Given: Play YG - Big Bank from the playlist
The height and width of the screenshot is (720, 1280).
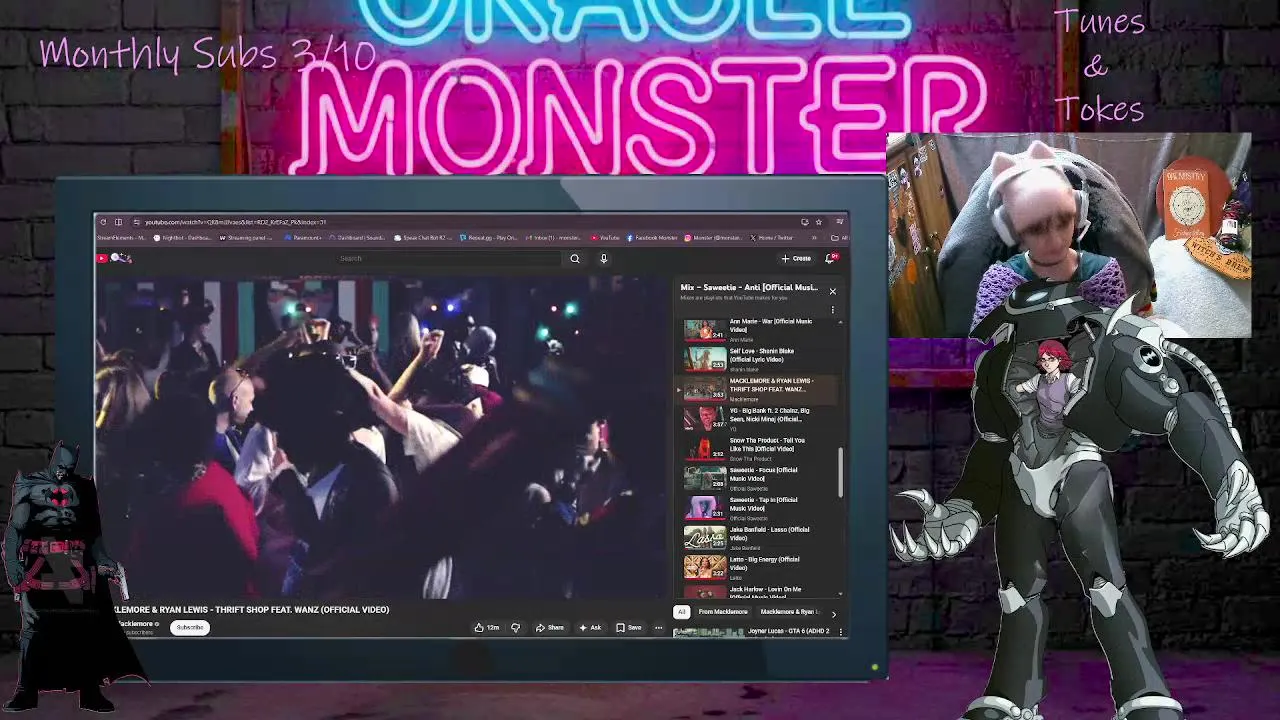Looking at the screenshot, I should (760, 419).
